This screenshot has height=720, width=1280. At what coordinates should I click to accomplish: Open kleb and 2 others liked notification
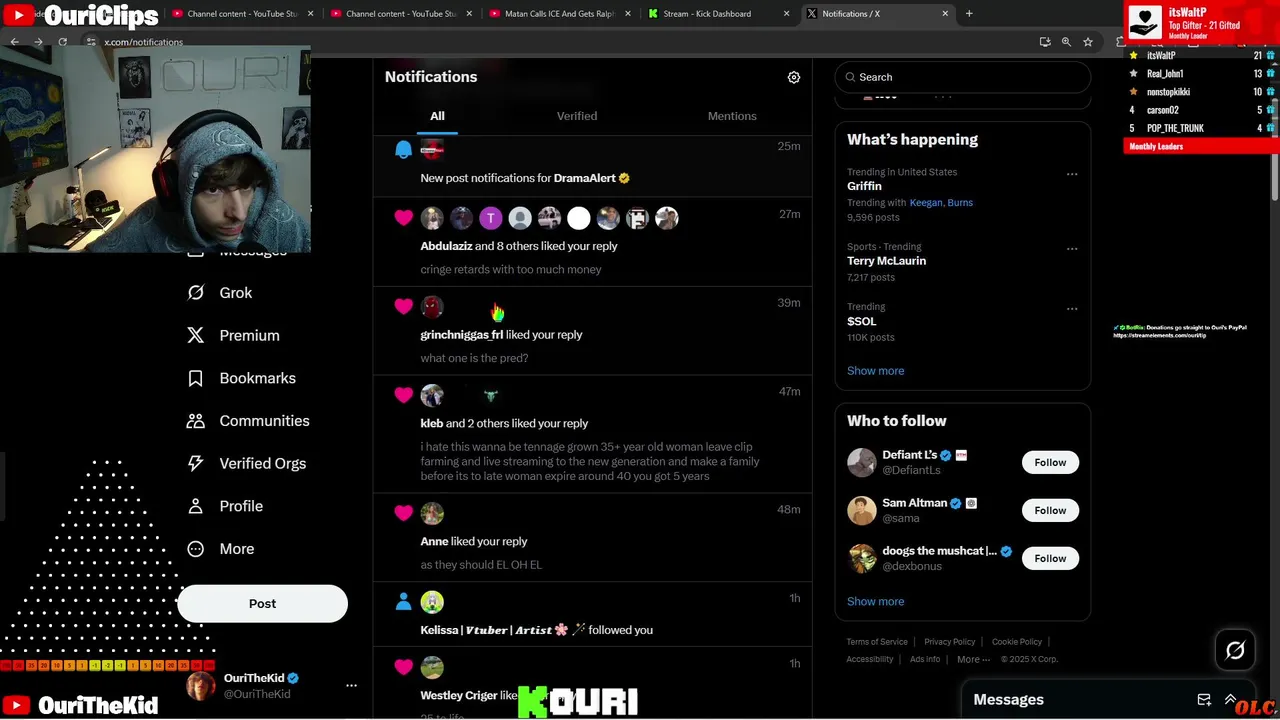click(x=593, y=435)
